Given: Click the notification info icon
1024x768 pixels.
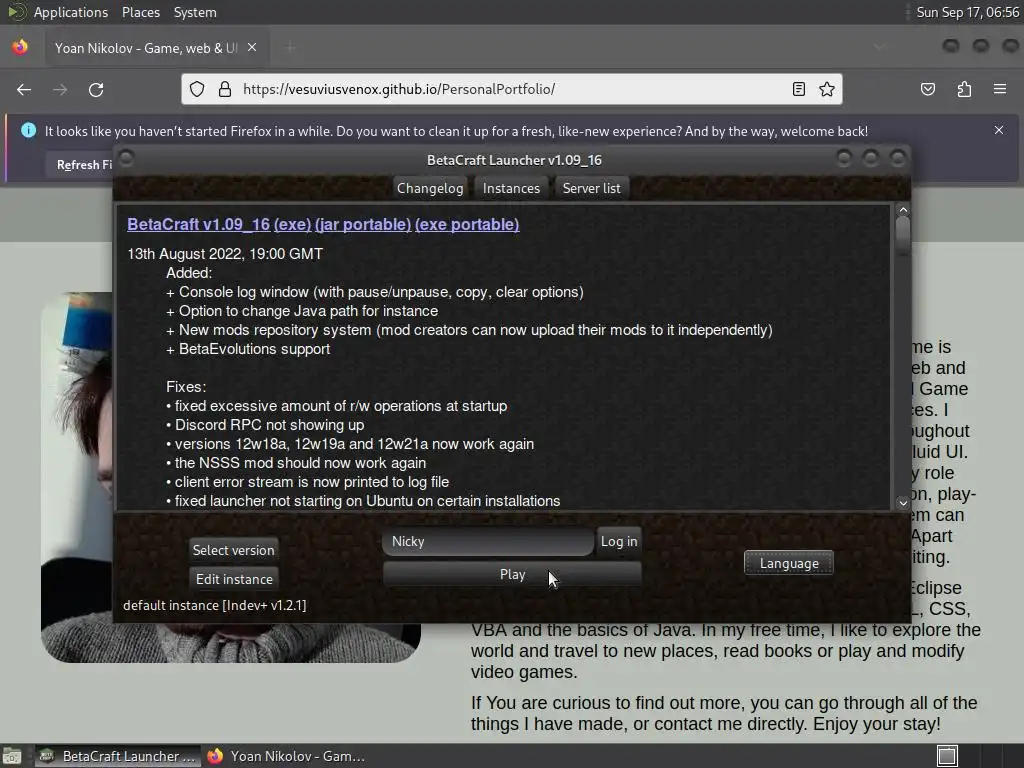Looking at the screenshot, I should click(28, 131).
